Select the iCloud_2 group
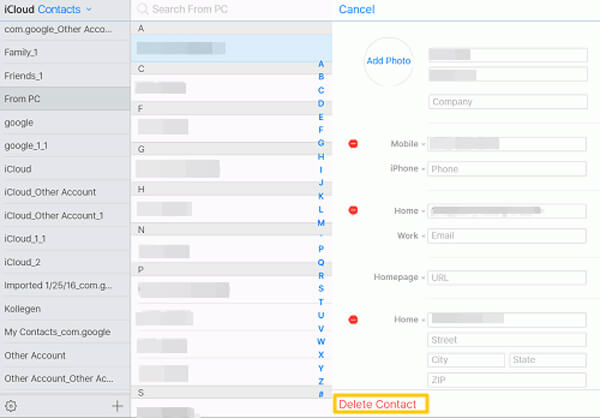The height and width of the screenshot is (418, 600). pos(65,262)
